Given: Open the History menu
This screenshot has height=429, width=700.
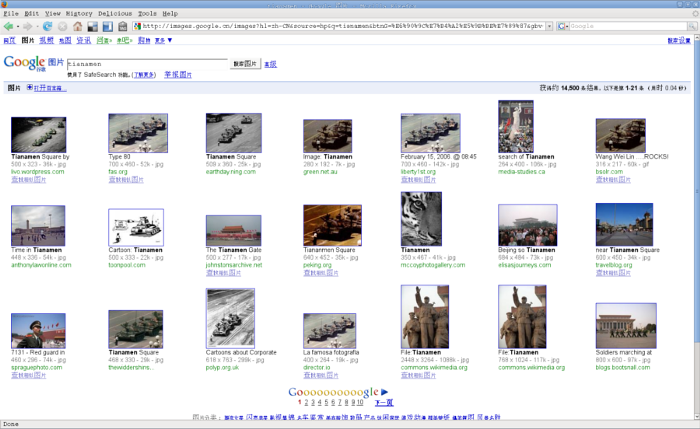Looking at the screenshot, I should (x=79, y=14).
